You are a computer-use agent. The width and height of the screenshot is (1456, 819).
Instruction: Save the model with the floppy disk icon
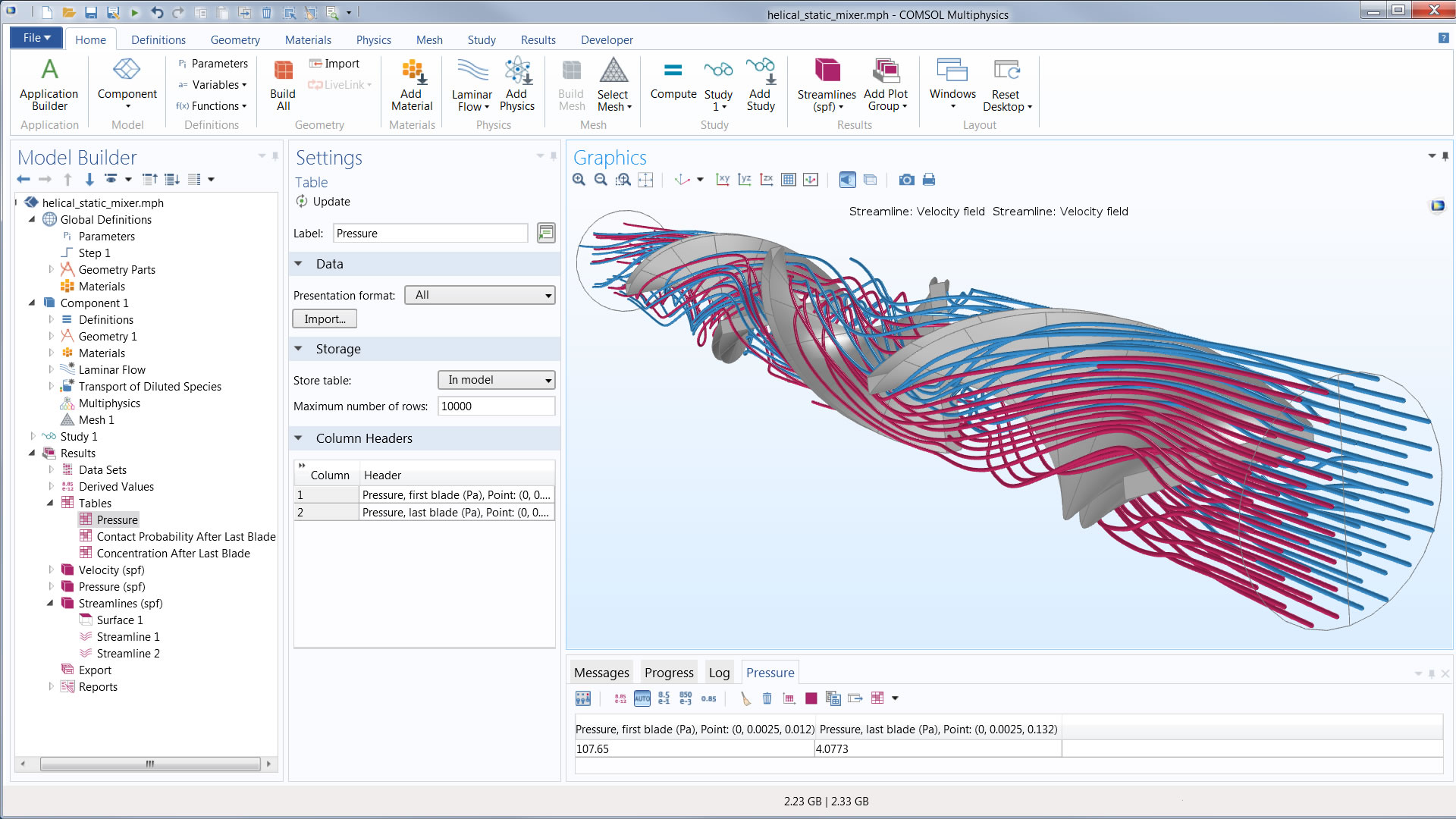click(91, 12)
